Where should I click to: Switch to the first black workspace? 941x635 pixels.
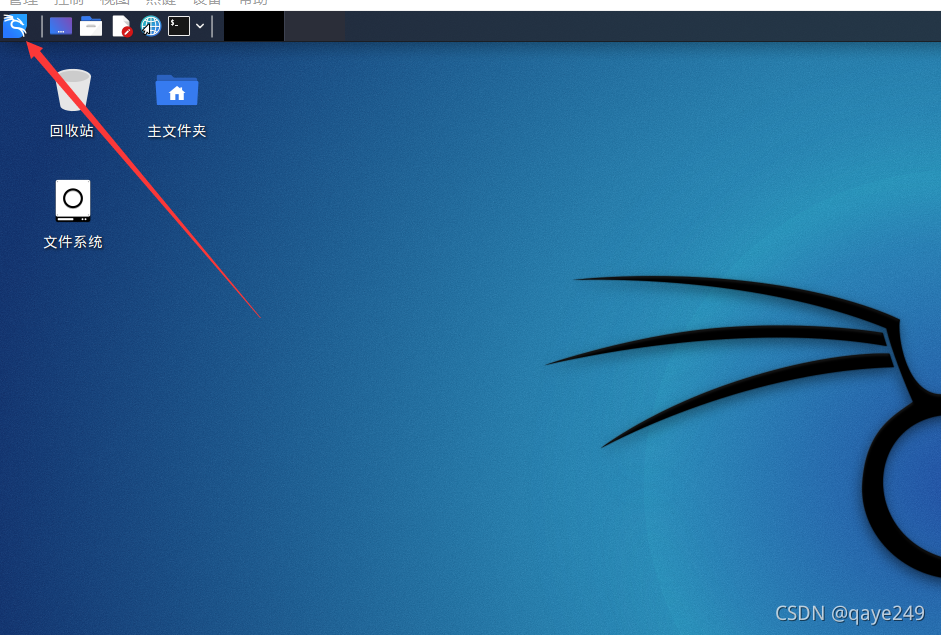tap(254, 26)
